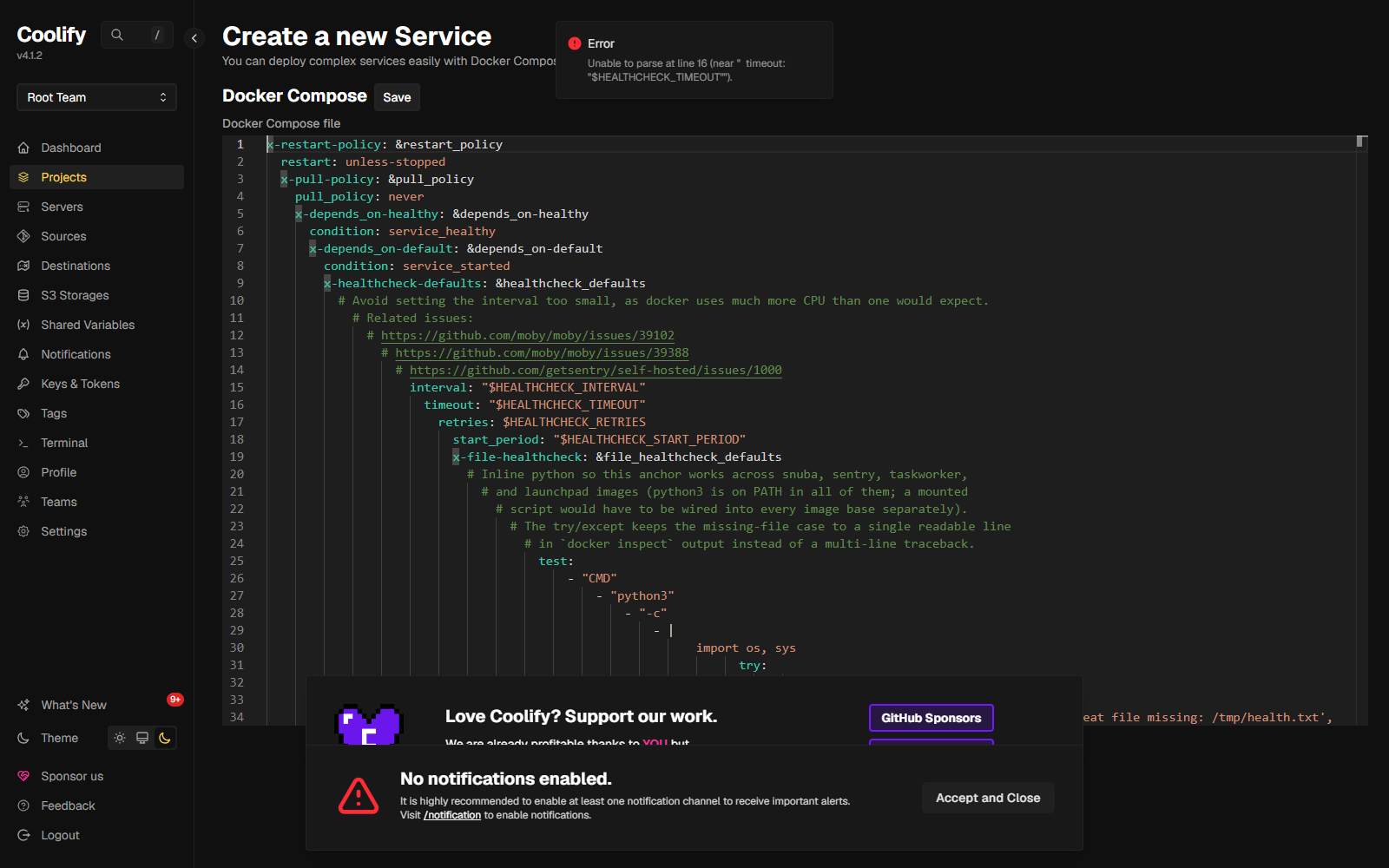Click the Logout arrow icon
The image size is (1389, 868).
coord(23,835)
